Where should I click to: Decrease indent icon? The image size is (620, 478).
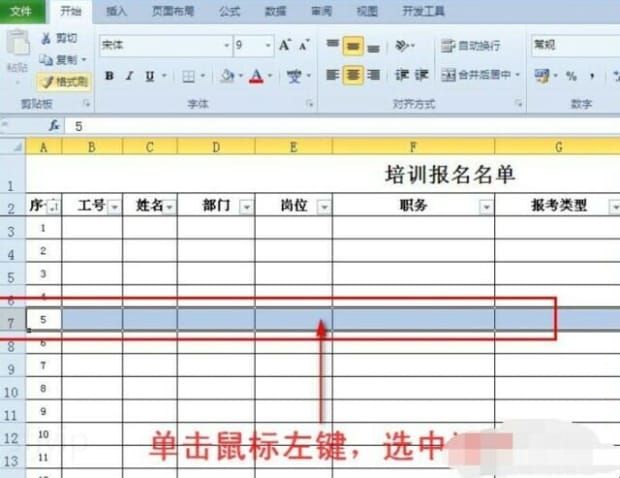pos(402,75)
